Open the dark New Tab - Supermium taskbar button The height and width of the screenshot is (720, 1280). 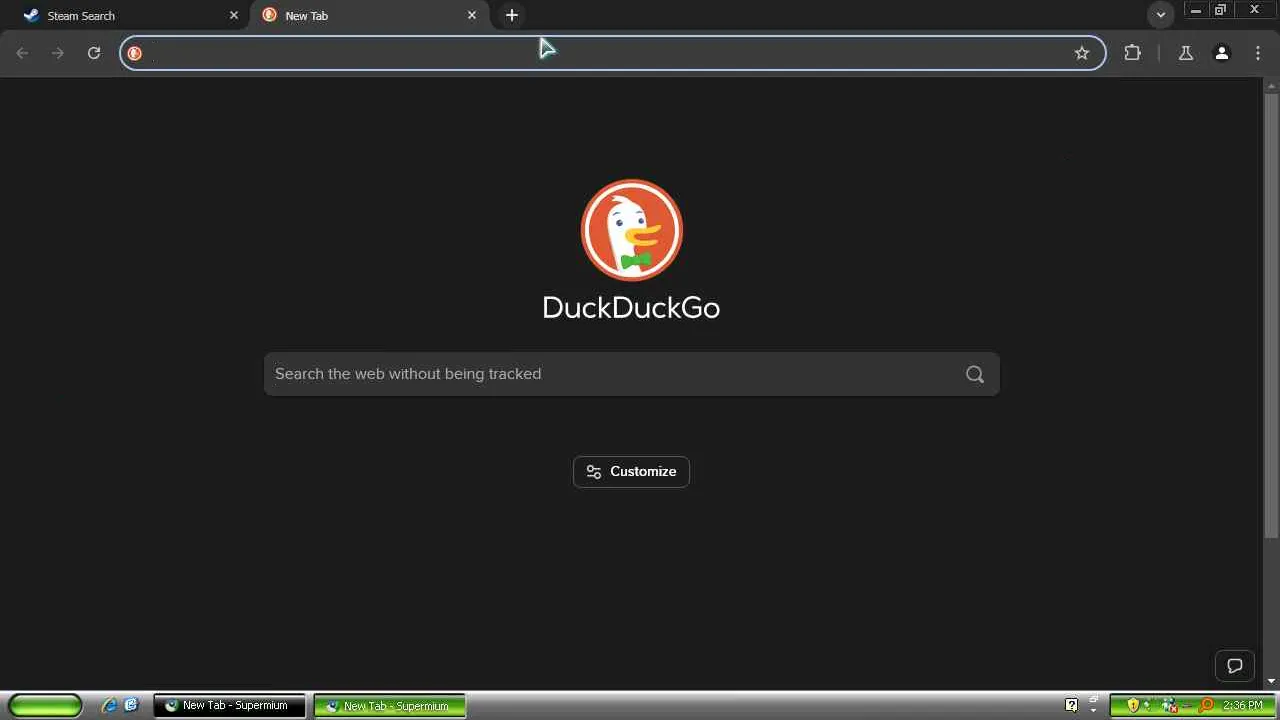[x=229, y=706]
